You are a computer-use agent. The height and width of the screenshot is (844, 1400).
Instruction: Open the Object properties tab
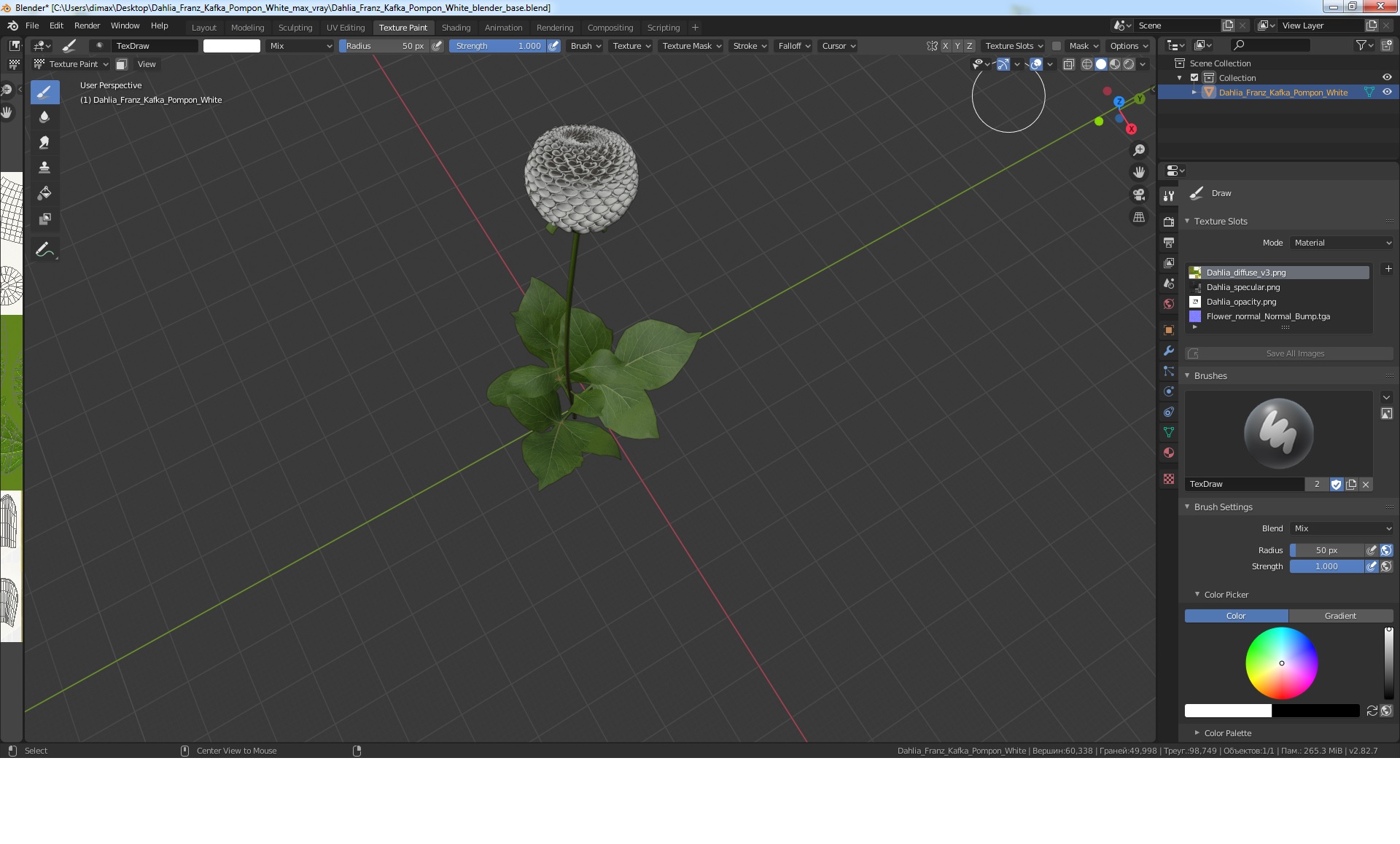1169,330
